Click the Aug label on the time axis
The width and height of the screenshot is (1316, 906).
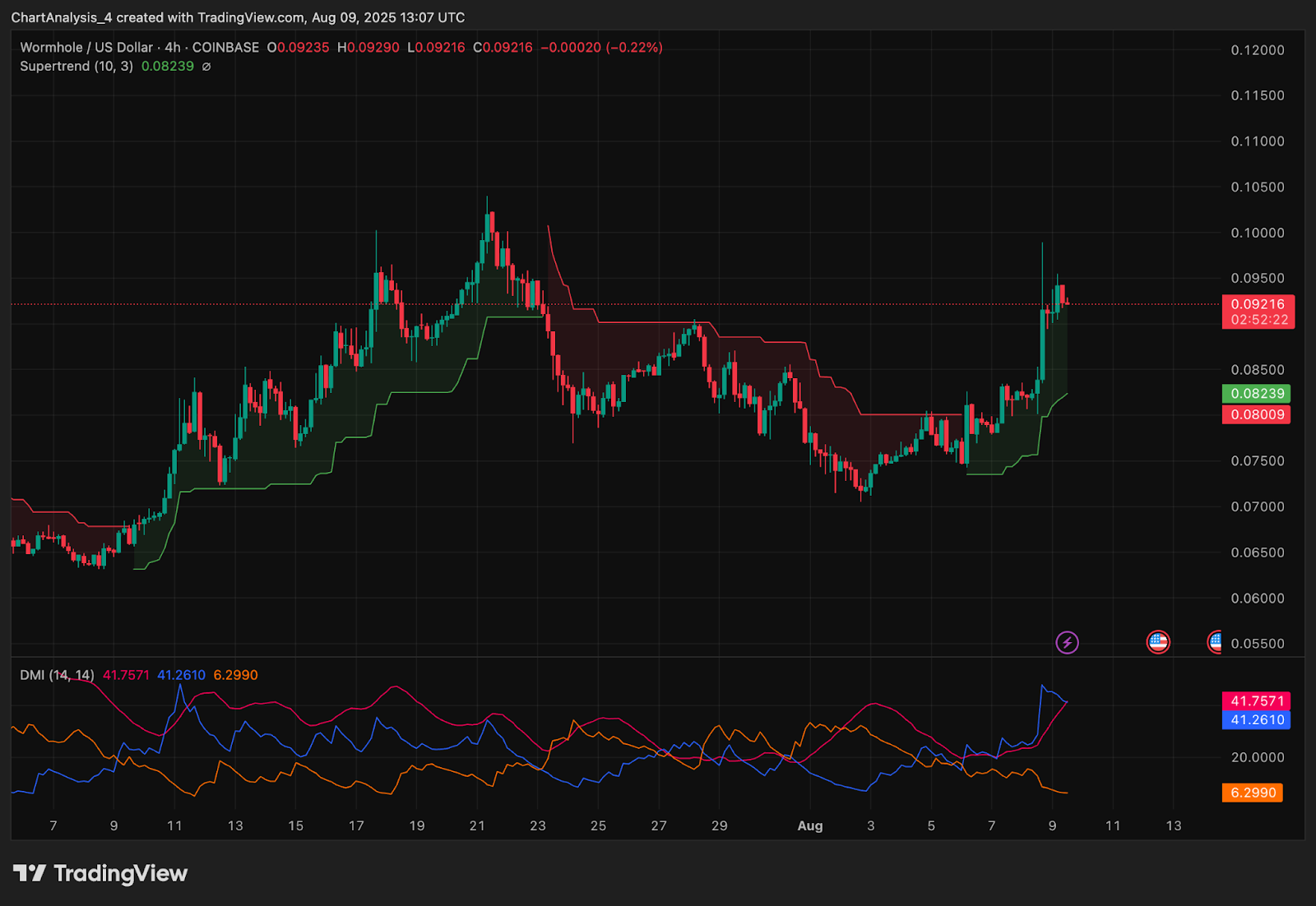pyautogui.click(x=810, y=825)
